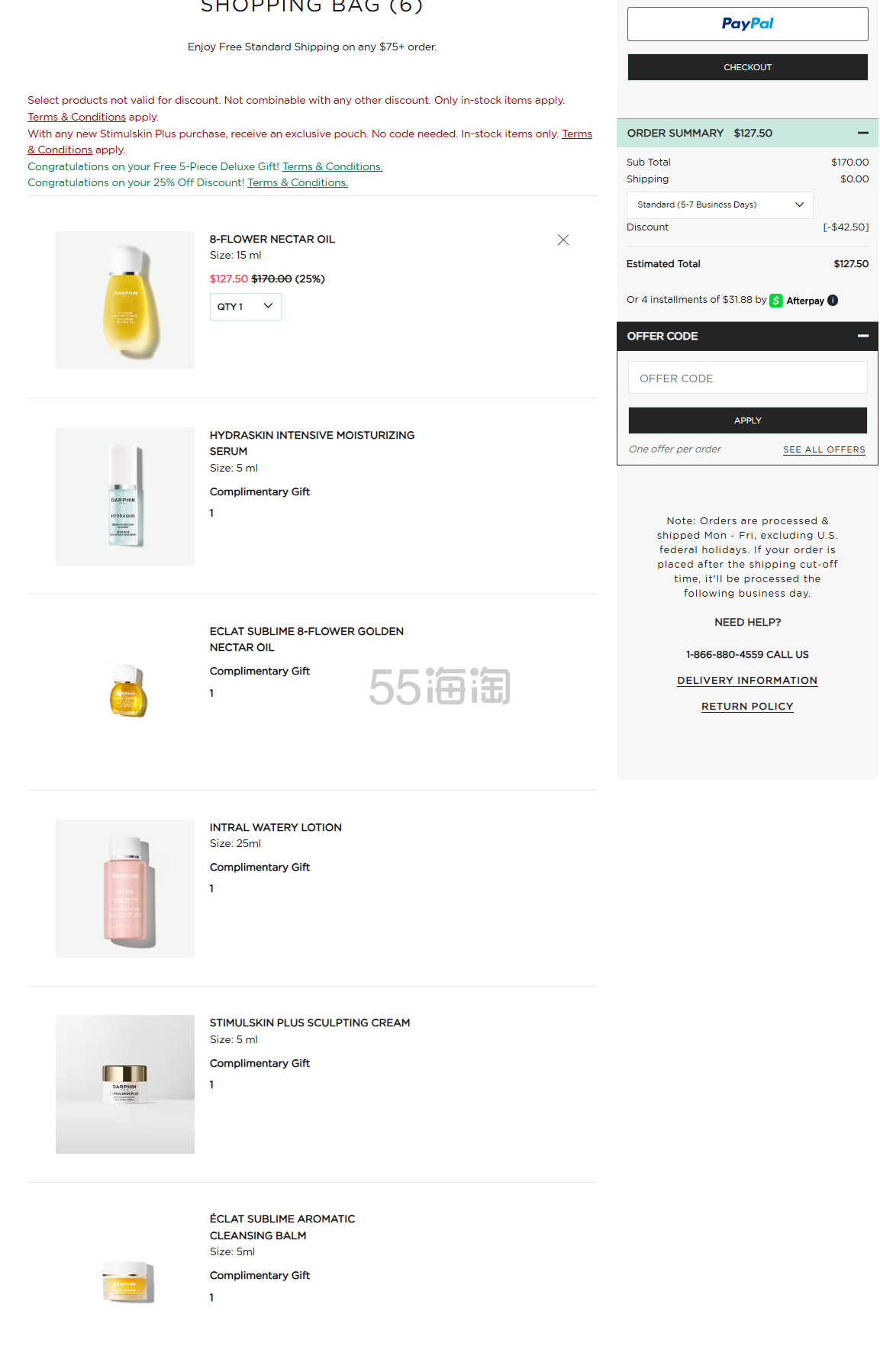Image resolution: width=880 pixels, height=1372 pixels.
Task: Click the 8-Flower Nectar Oil product image
Action: tap(125, 300)
